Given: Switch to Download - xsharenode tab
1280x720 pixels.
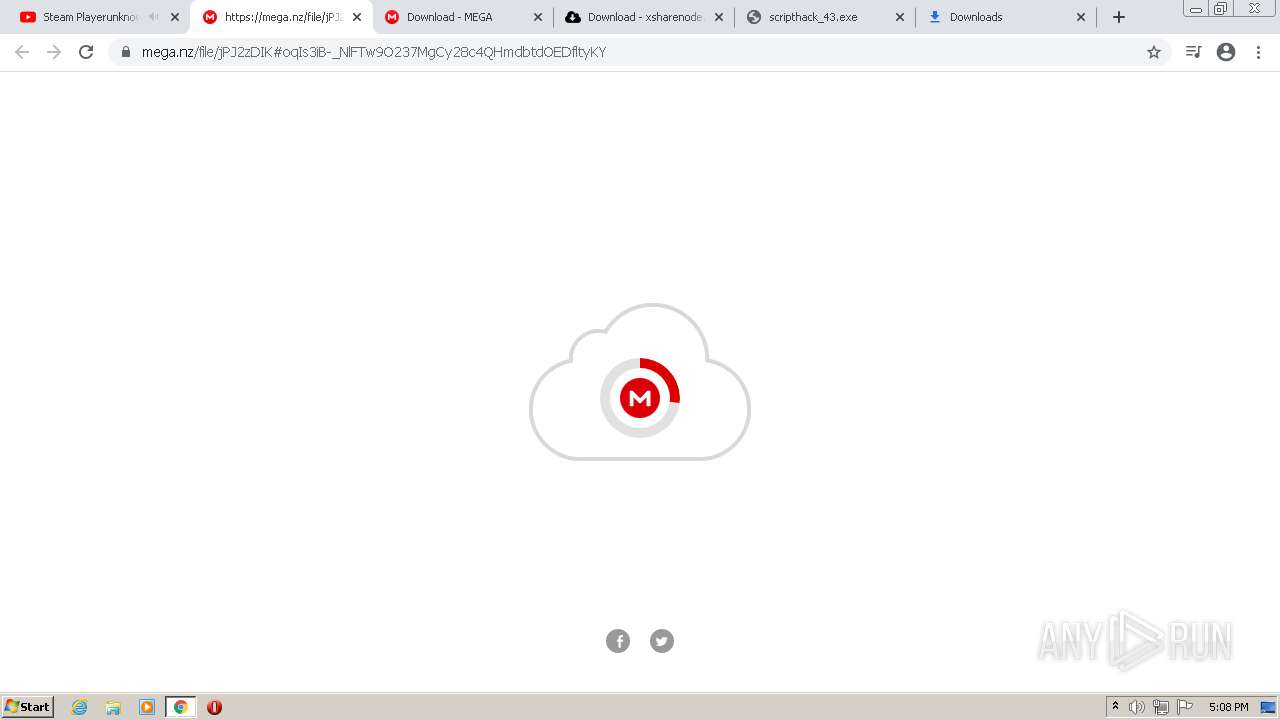Looking at the screenshot, I should pyautogui.click(x=645, y=17).
